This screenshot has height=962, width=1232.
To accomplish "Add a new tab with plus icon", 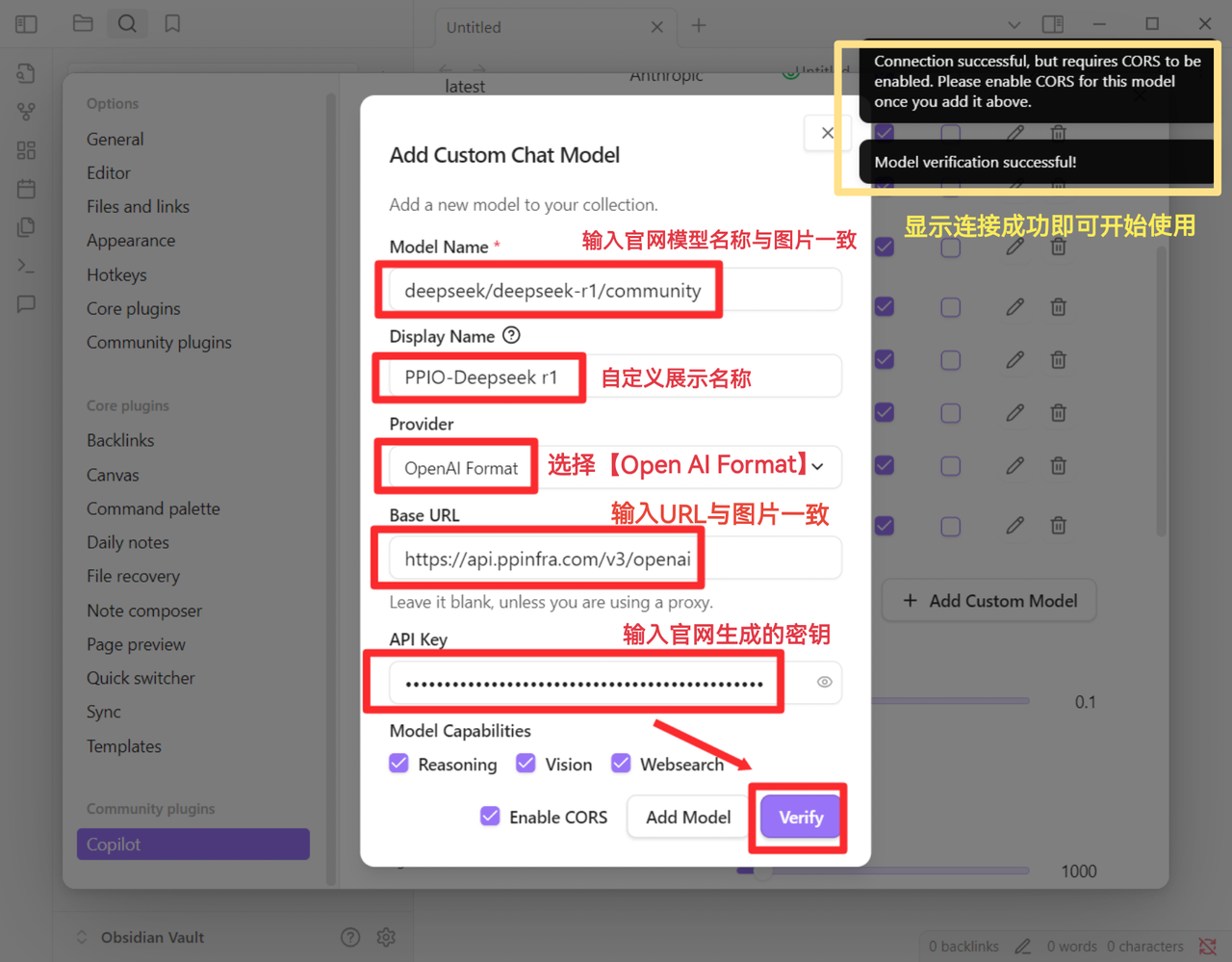I will [699, 26].
